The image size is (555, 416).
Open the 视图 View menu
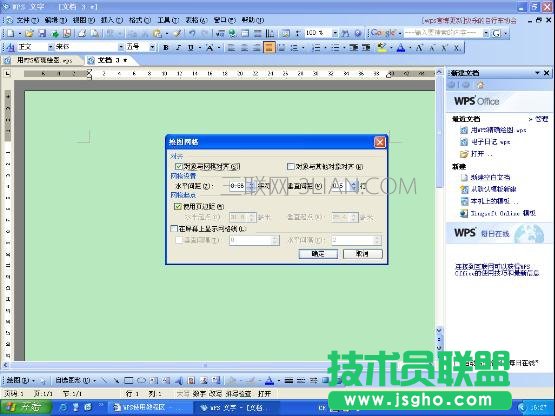pos(84,20)
